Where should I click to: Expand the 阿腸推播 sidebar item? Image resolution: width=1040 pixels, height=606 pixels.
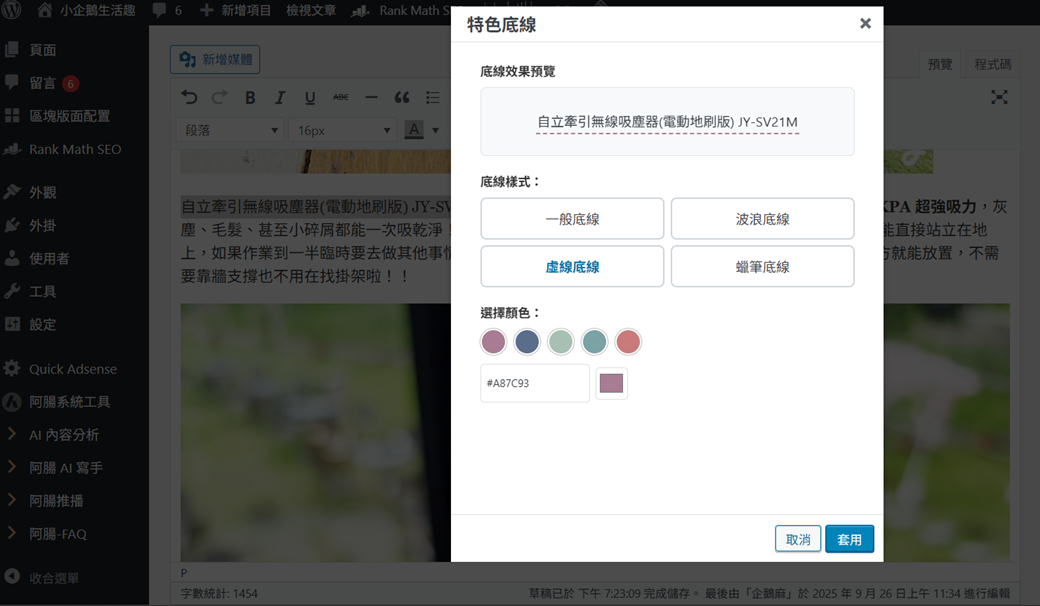[x=56, y=501]
